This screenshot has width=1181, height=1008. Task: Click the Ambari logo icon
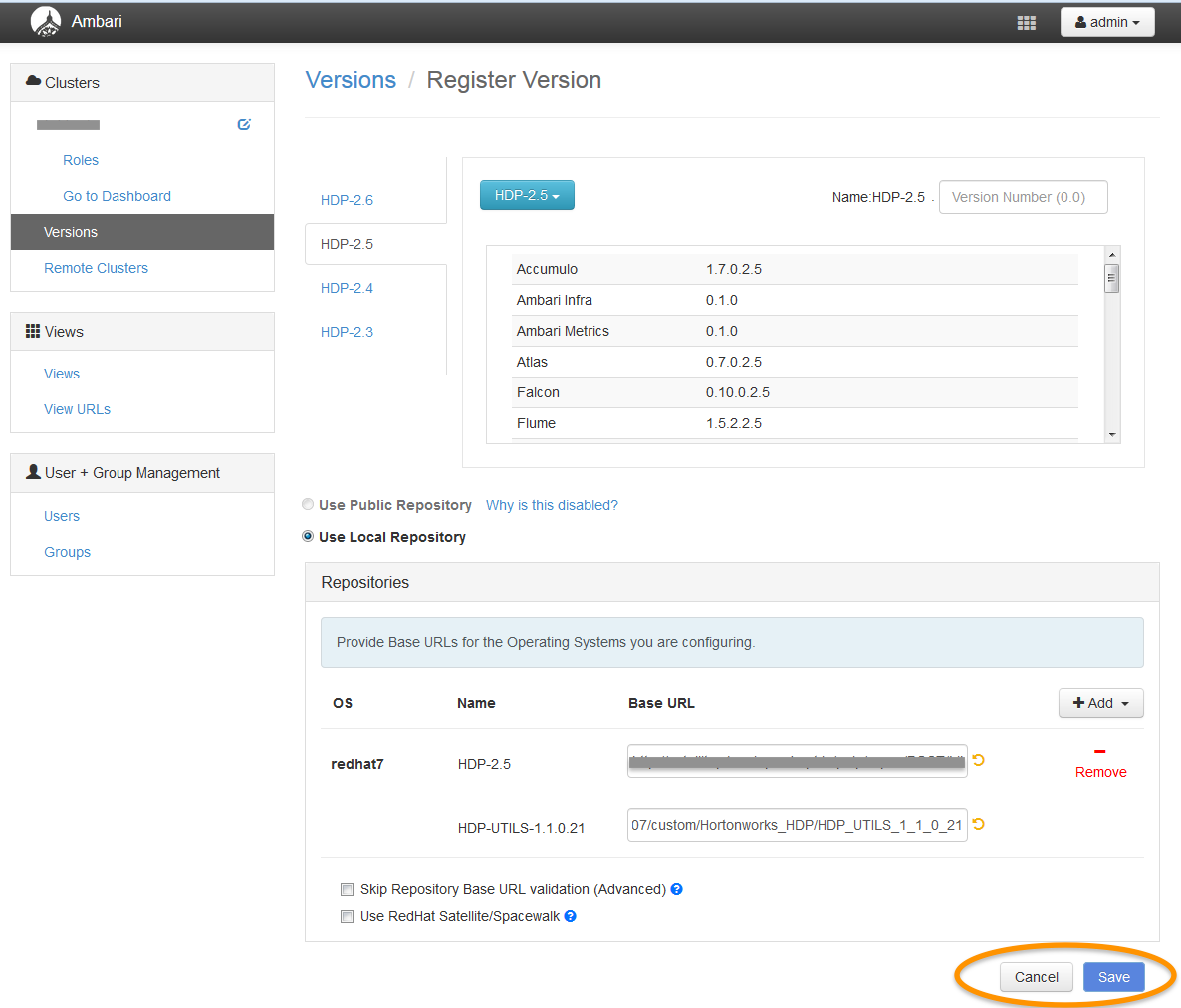click(x=46, y=21)
